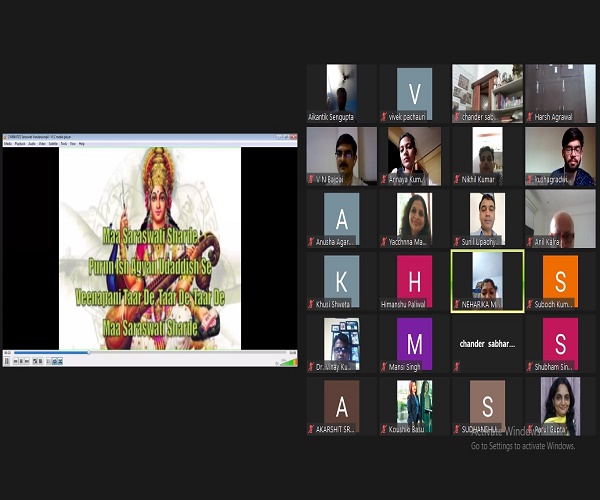
Task: Select Himanshu Paliwal's H avatar tile
Action: (x=414, y=281)
